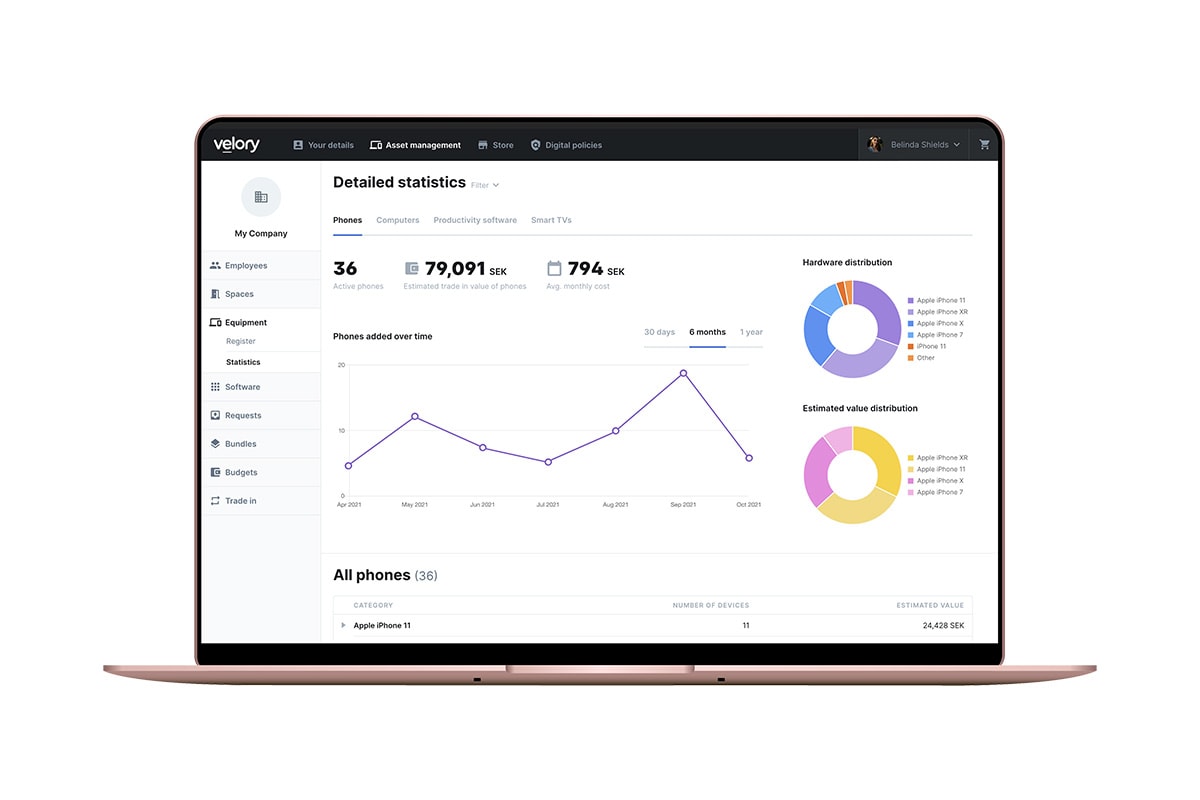Click the Trade in arrows icon
This screenshot has height=800, width=1200.
215,500
